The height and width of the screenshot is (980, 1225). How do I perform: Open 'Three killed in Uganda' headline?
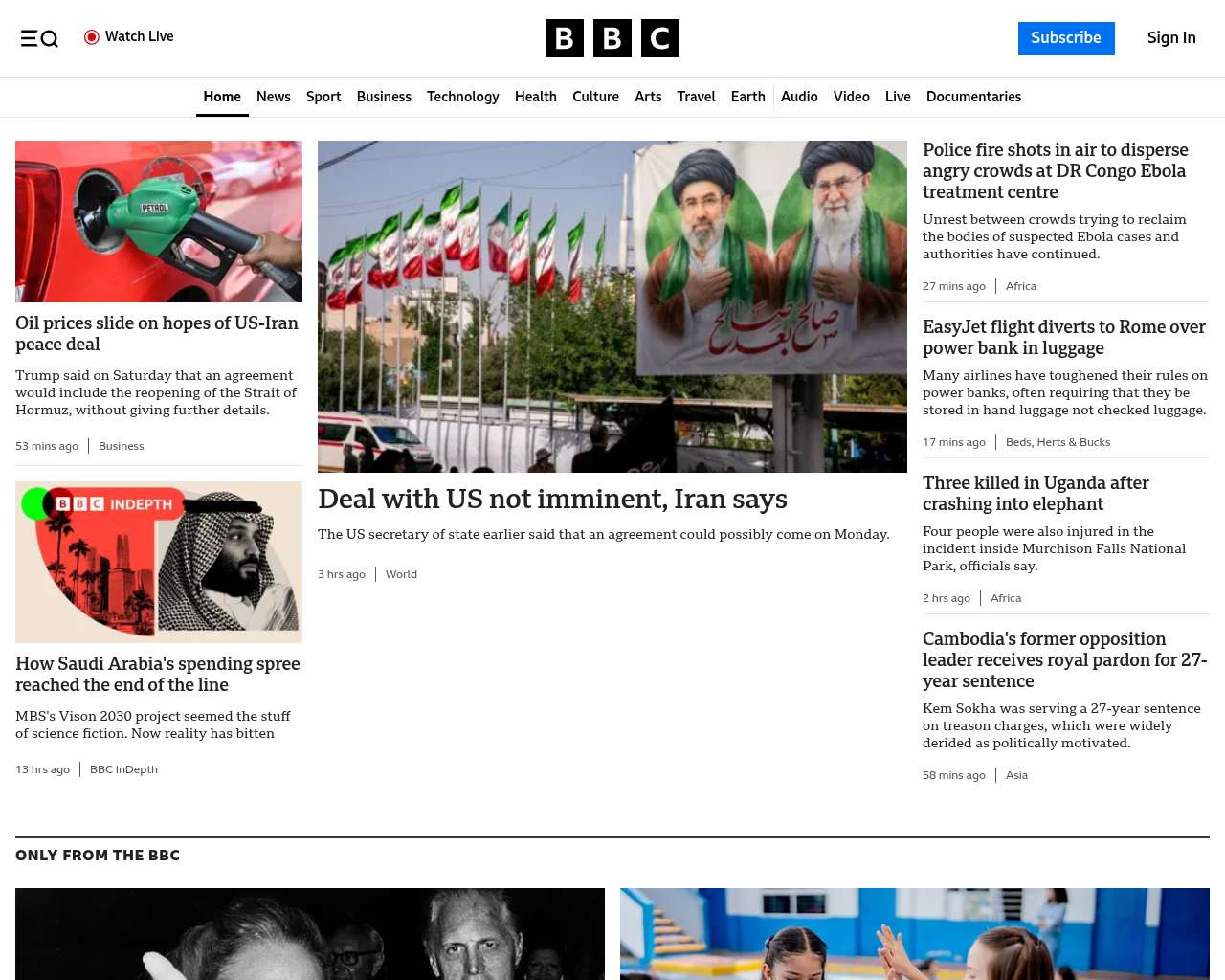(1036, 494)
